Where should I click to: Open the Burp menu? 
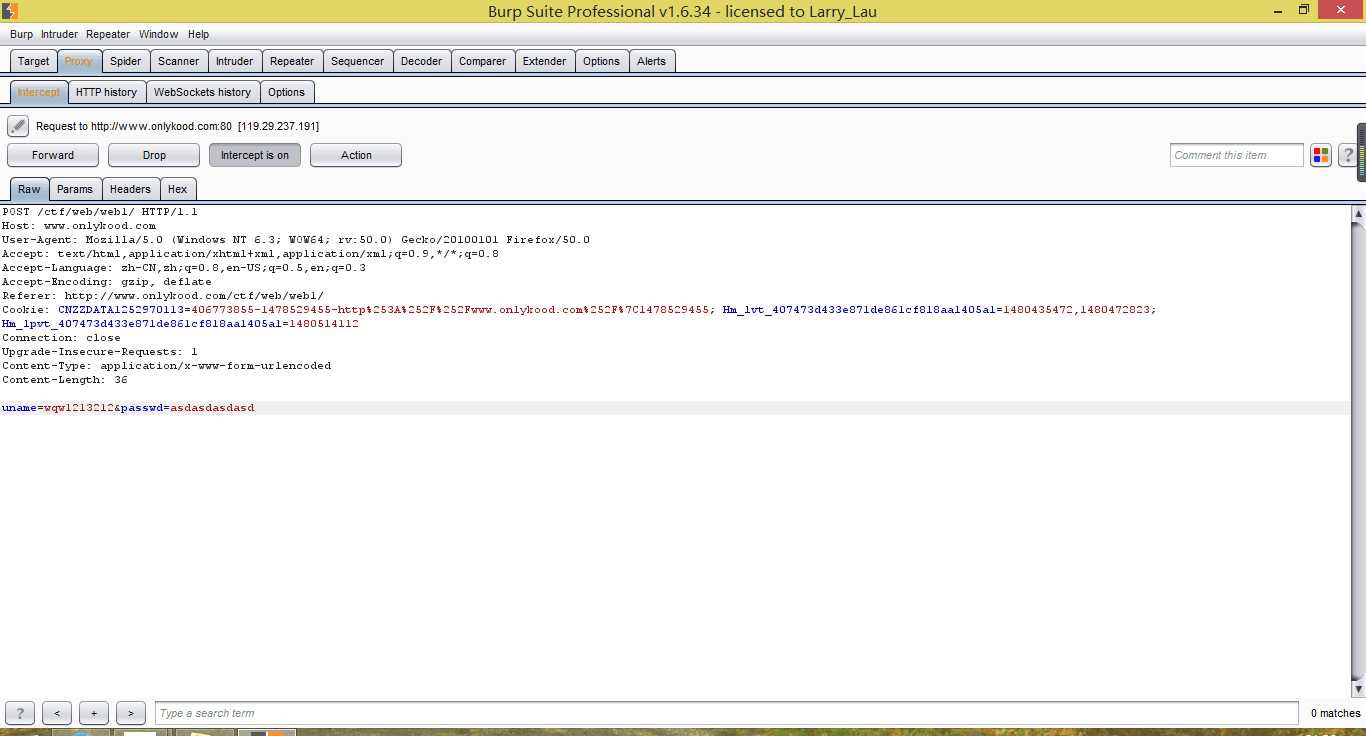click(x=21, y=34)
